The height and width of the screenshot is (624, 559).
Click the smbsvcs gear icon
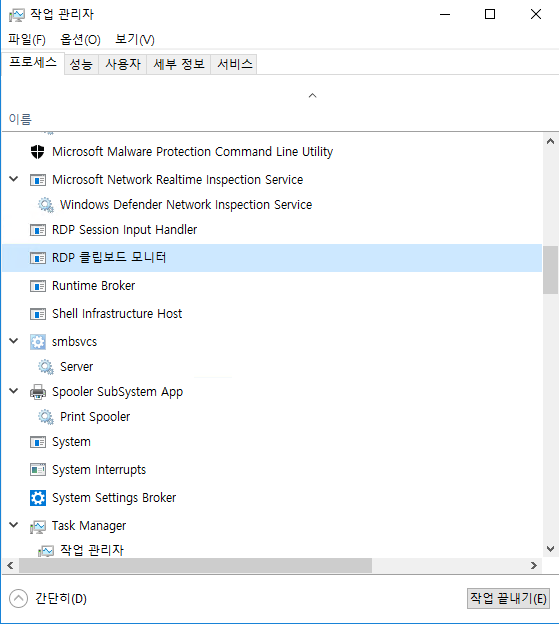(38, 342)
